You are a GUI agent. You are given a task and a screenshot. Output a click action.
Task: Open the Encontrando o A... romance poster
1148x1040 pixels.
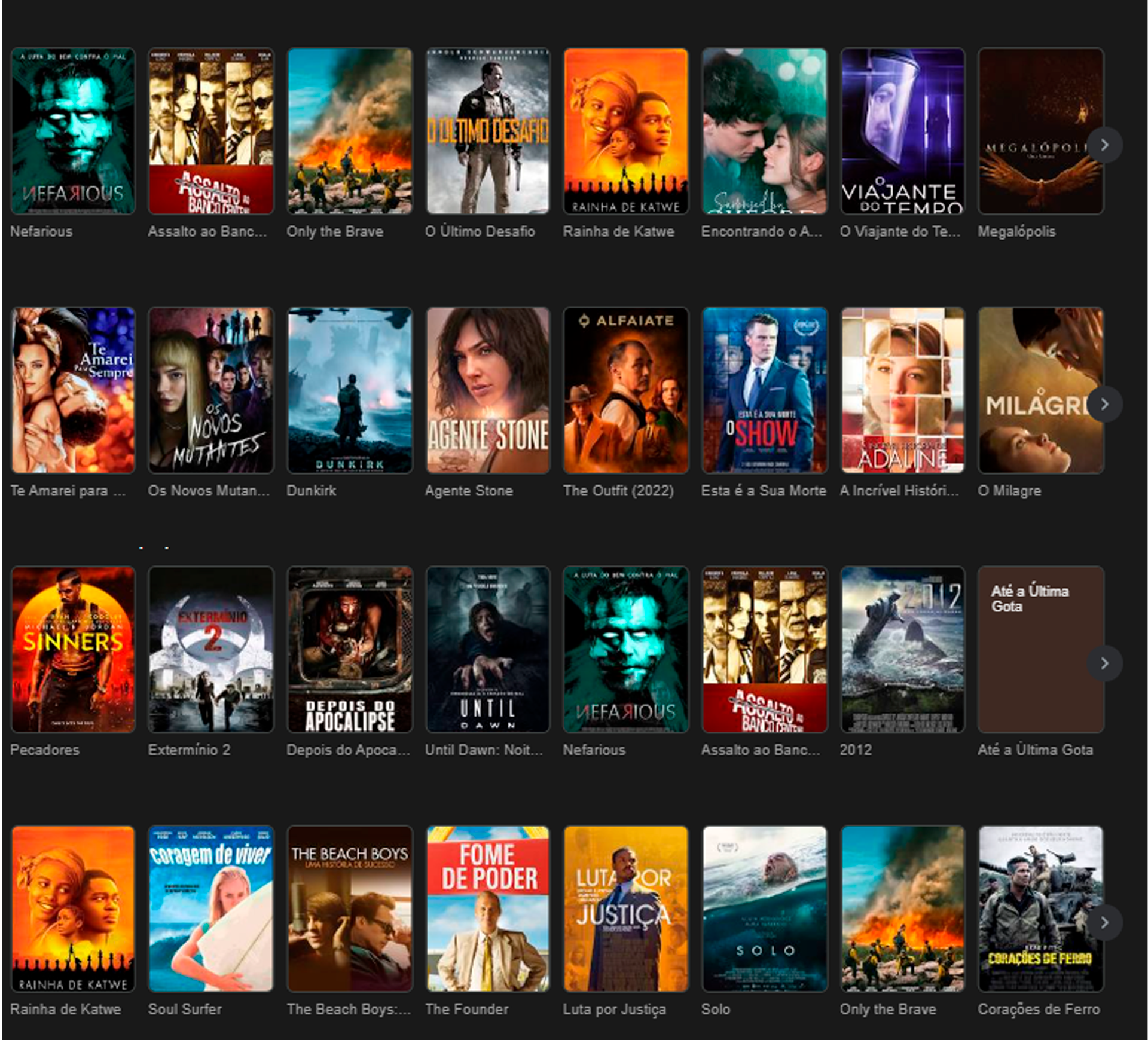tap(765, 131)
